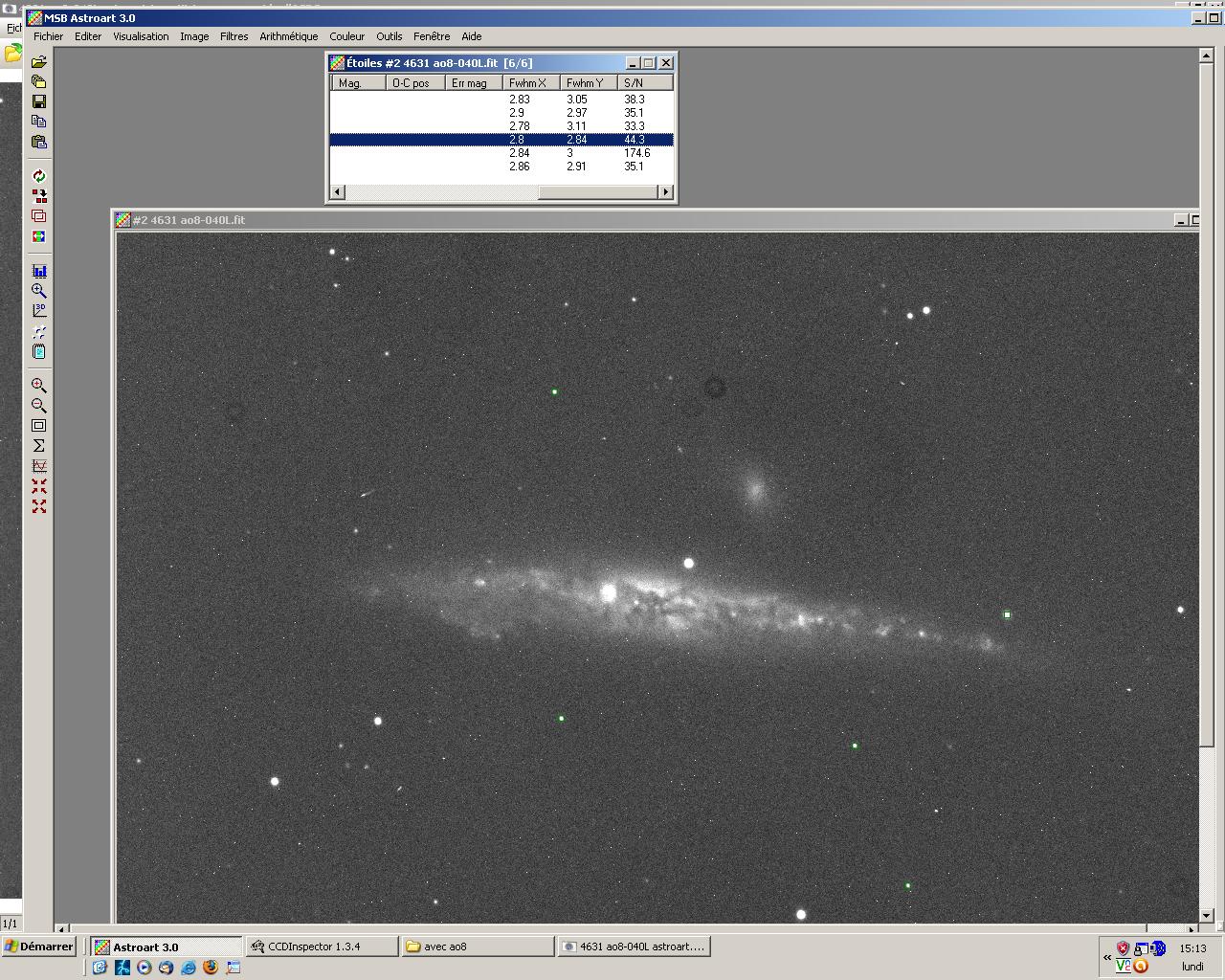Sort by the Fwhm Y column header
This screenshot has width=1225, height=980.
(x=590, y=83)
